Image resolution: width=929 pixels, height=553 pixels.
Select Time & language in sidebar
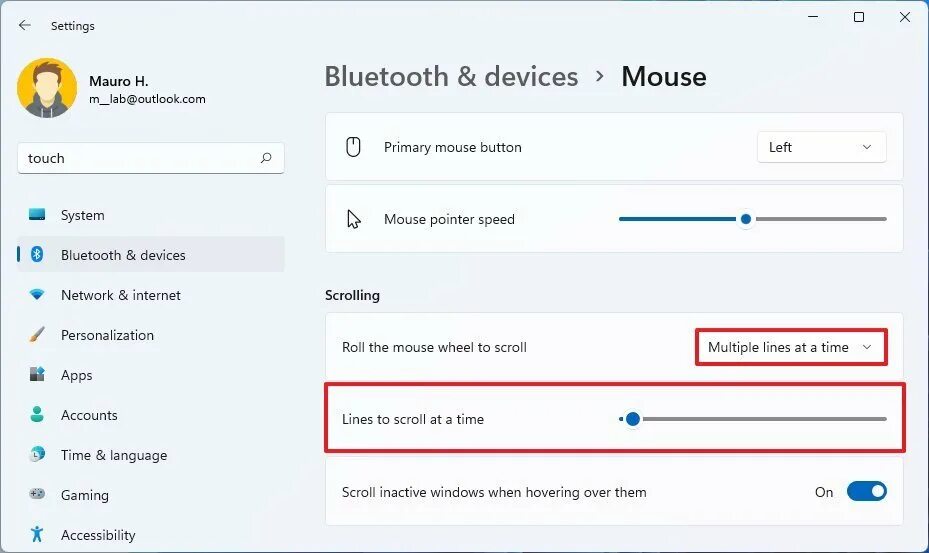click(x=113, y=455)
